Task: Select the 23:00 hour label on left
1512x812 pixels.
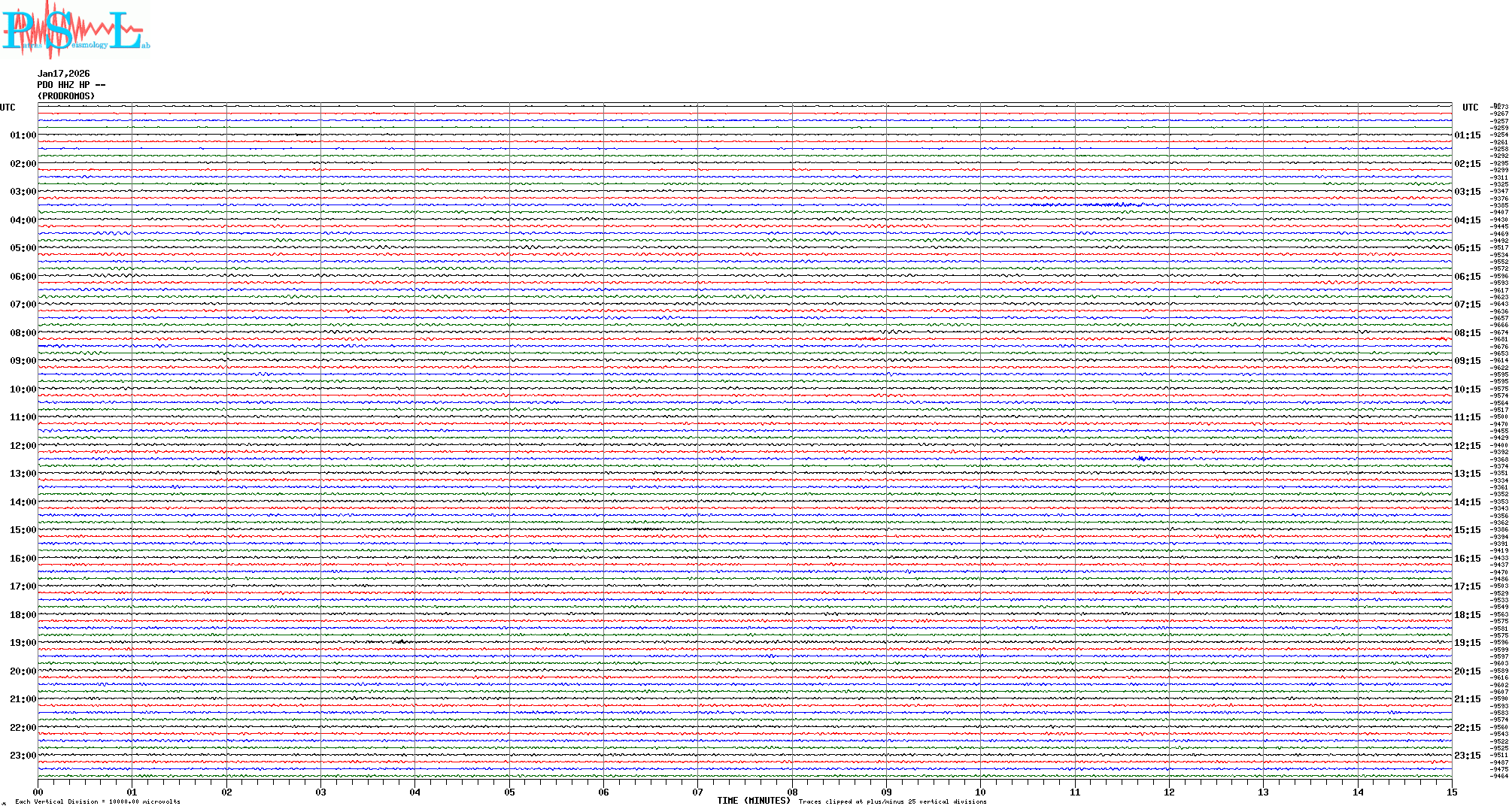Action: pyautogui.click(x=23, y=756)
